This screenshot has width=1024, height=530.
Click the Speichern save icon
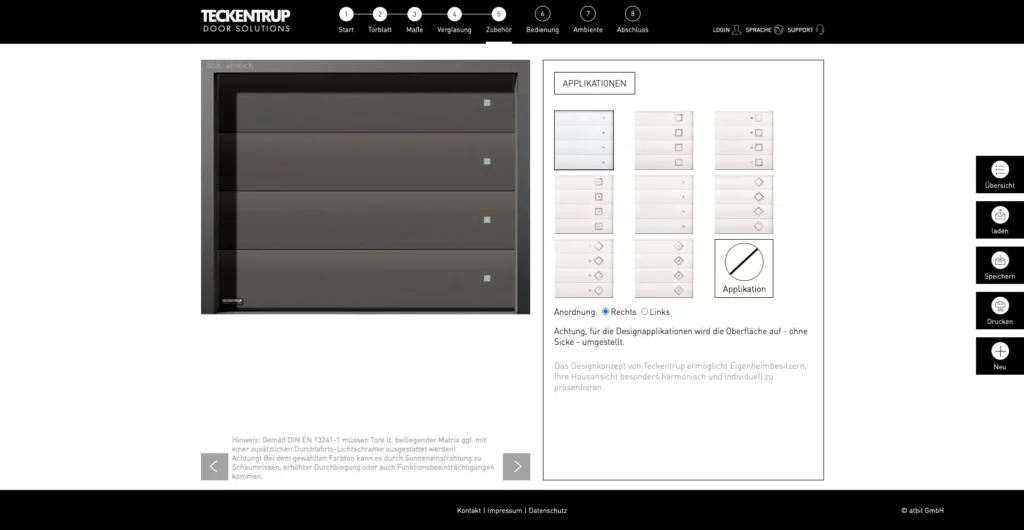click(999, 261)
